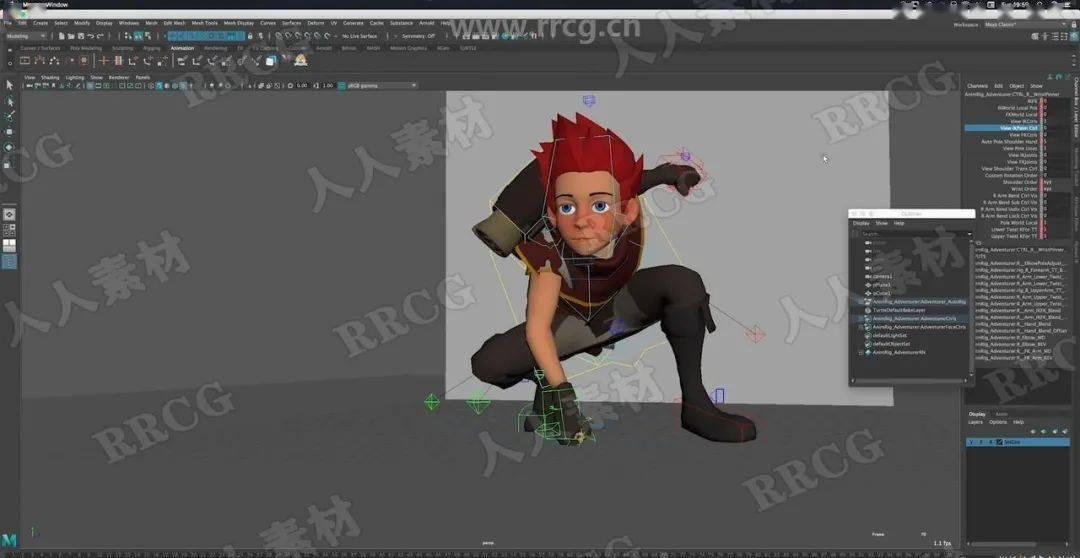Image resolution: width=1080 pixels, height=558 pixels.
Task: Select defaultLightSet in the Outliner
Action: coord(889,335)
